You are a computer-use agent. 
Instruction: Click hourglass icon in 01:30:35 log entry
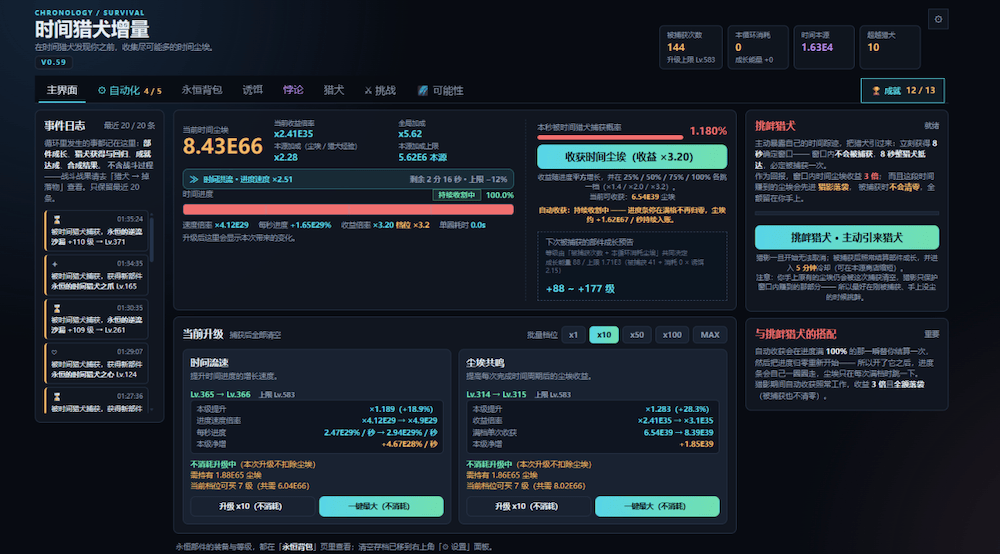(57, 308)
